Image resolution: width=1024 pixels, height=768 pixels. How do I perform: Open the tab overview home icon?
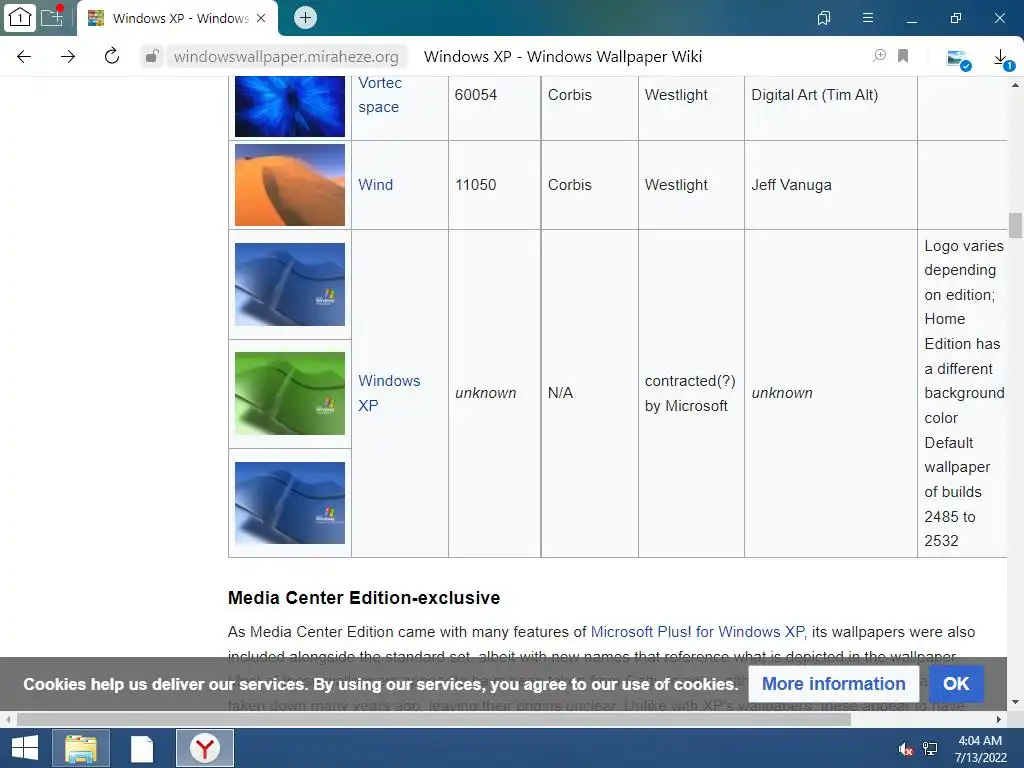pyautogui.click(x=20, y=17)
